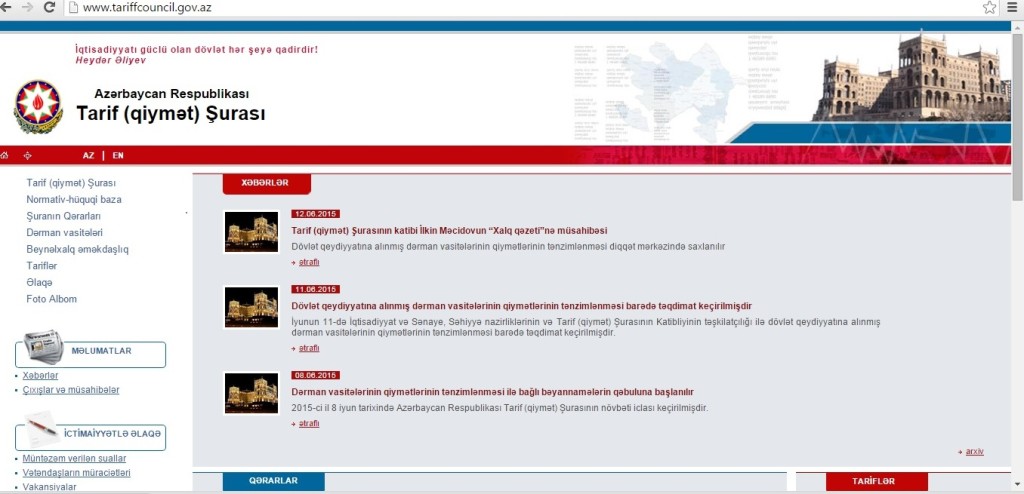Open Müntəzəm verilən suallar link
The height and width of the screenshot is (494, 1024).
pos(75,458)
